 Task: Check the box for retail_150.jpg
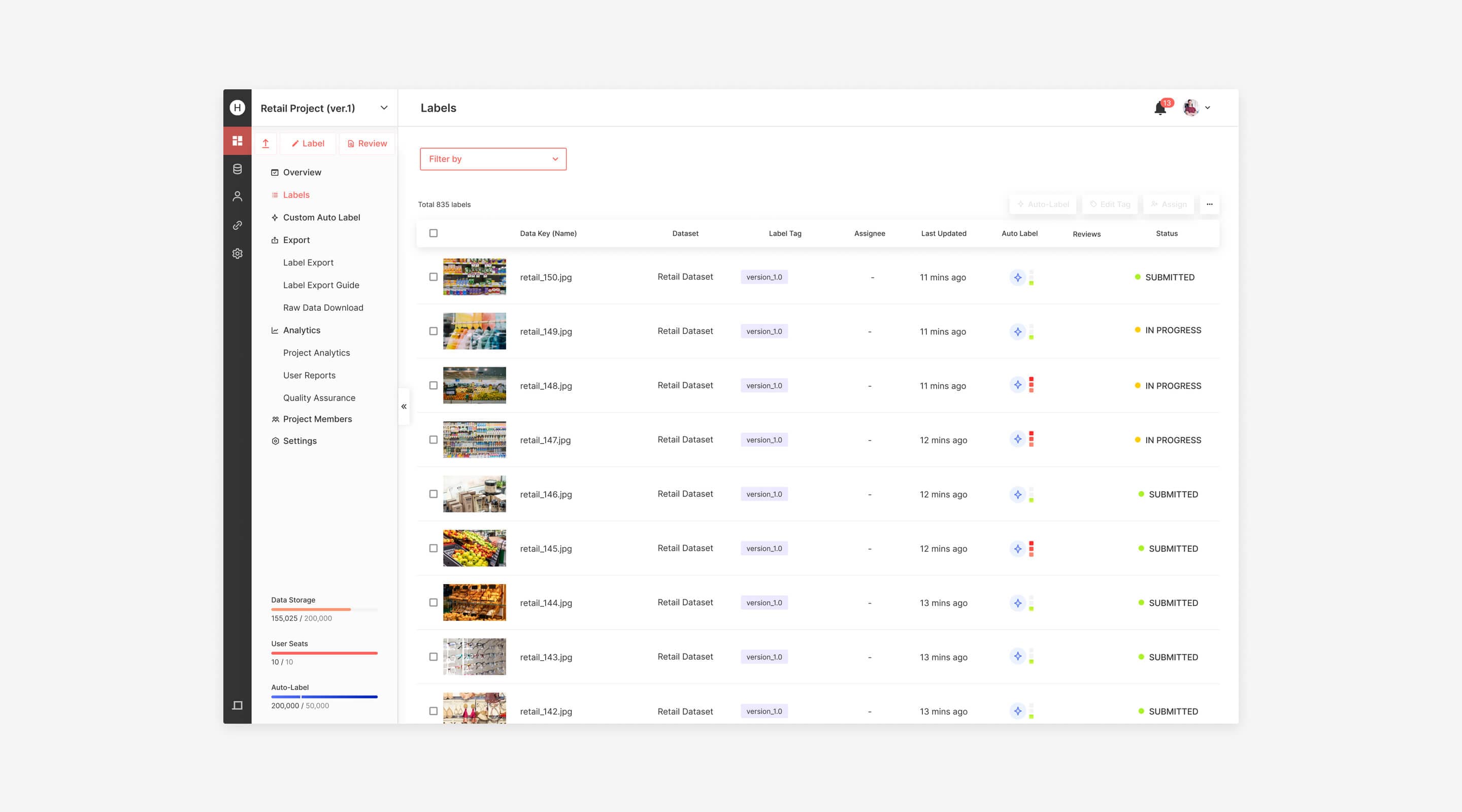tap(433, 277)
